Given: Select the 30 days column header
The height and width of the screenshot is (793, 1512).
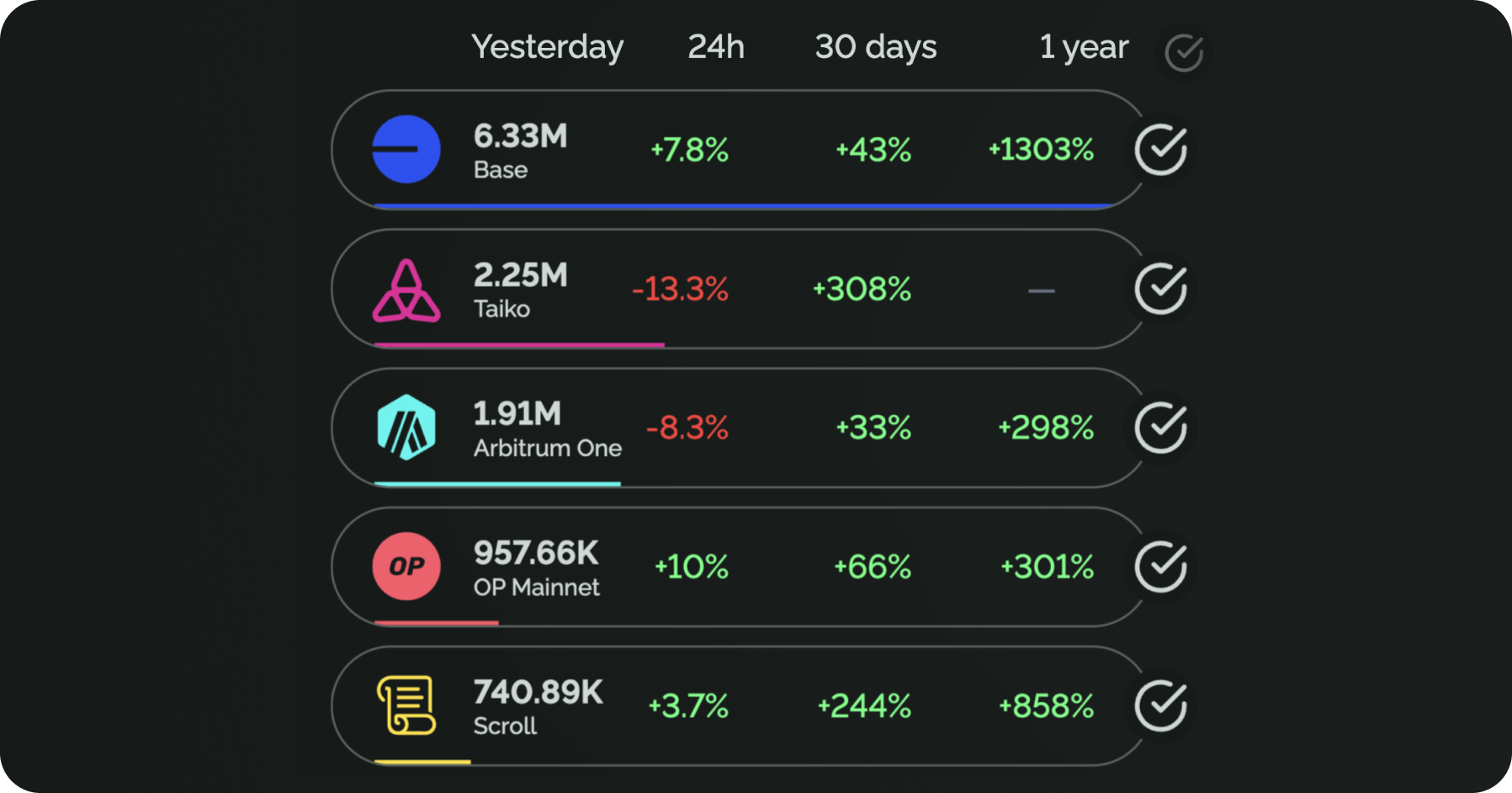Looking at the screenshot, I should pyautogui.click(x=876, y=47).
